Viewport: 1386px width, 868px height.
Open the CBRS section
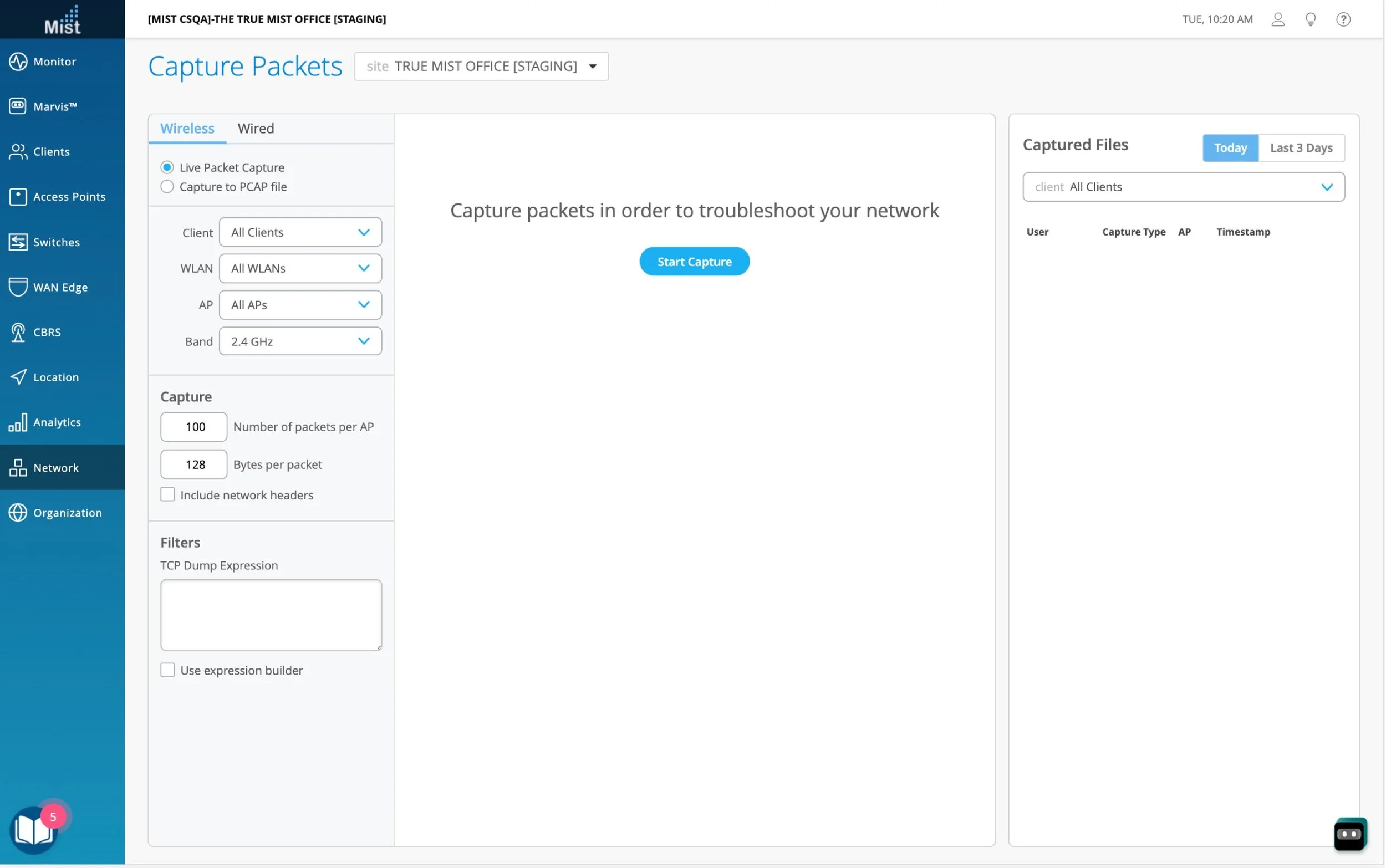46,333
